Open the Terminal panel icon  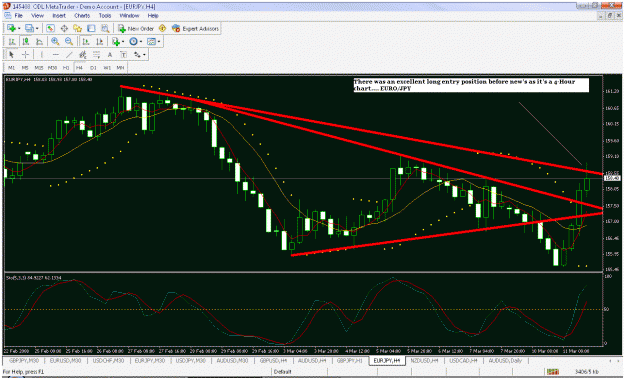91,28
